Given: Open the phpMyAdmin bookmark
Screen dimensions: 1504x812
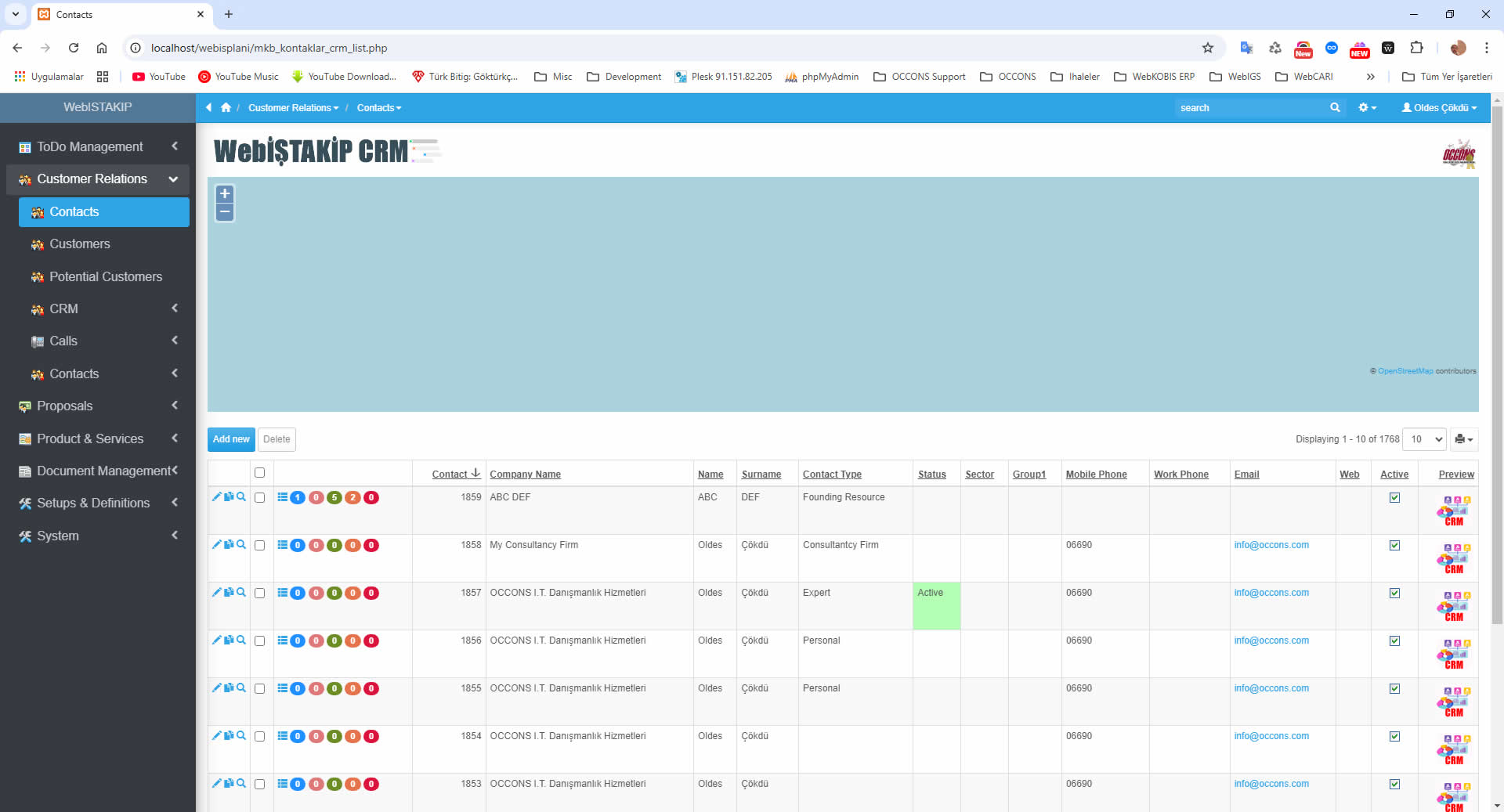Looking at the screenshot, I should (822, 77).
